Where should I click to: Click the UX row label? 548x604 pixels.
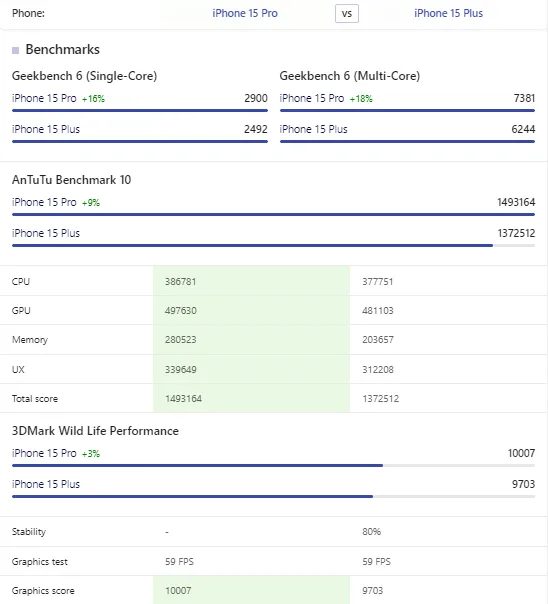click(x=18, y=369)
